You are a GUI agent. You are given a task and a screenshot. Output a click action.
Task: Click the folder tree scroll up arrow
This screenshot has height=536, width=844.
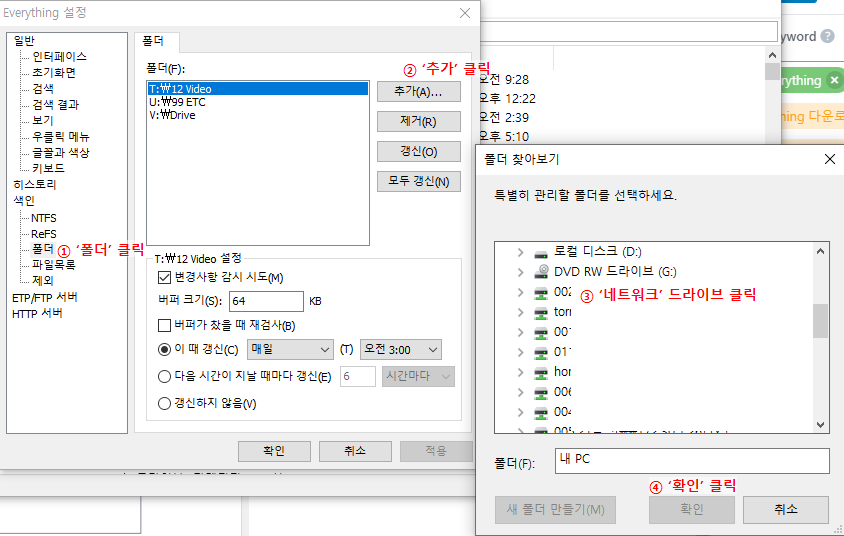click(820, 251)
